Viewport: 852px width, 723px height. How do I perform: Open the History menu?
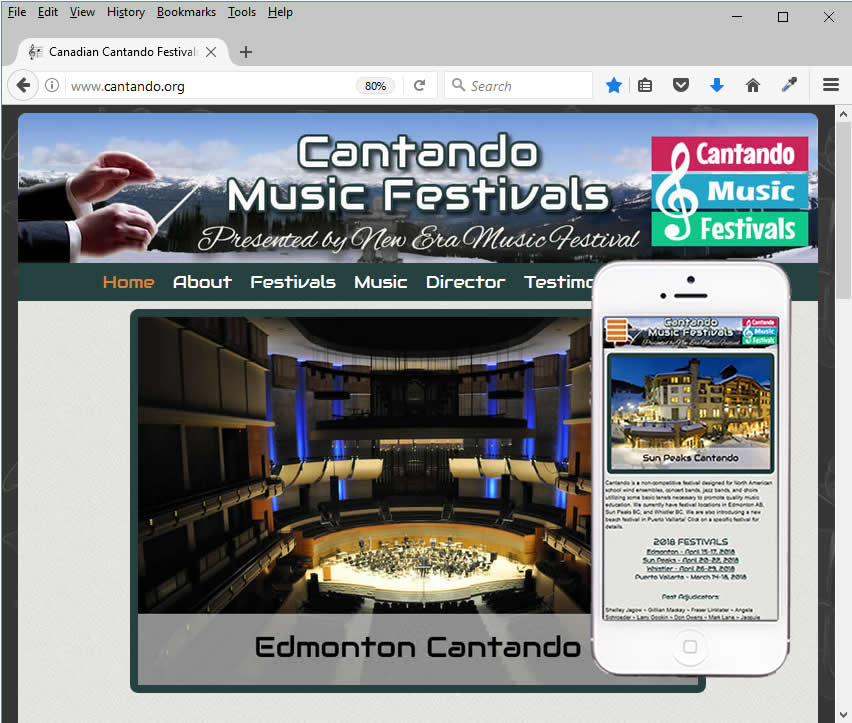126,12
